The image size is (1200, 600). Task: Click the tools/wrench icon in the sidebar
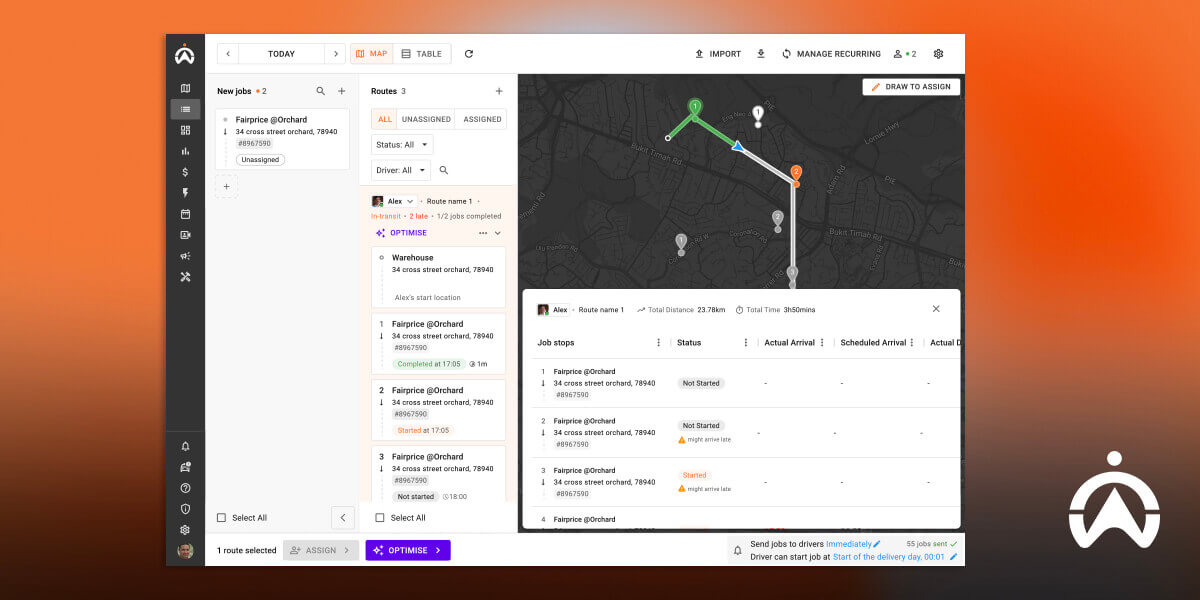185,277
